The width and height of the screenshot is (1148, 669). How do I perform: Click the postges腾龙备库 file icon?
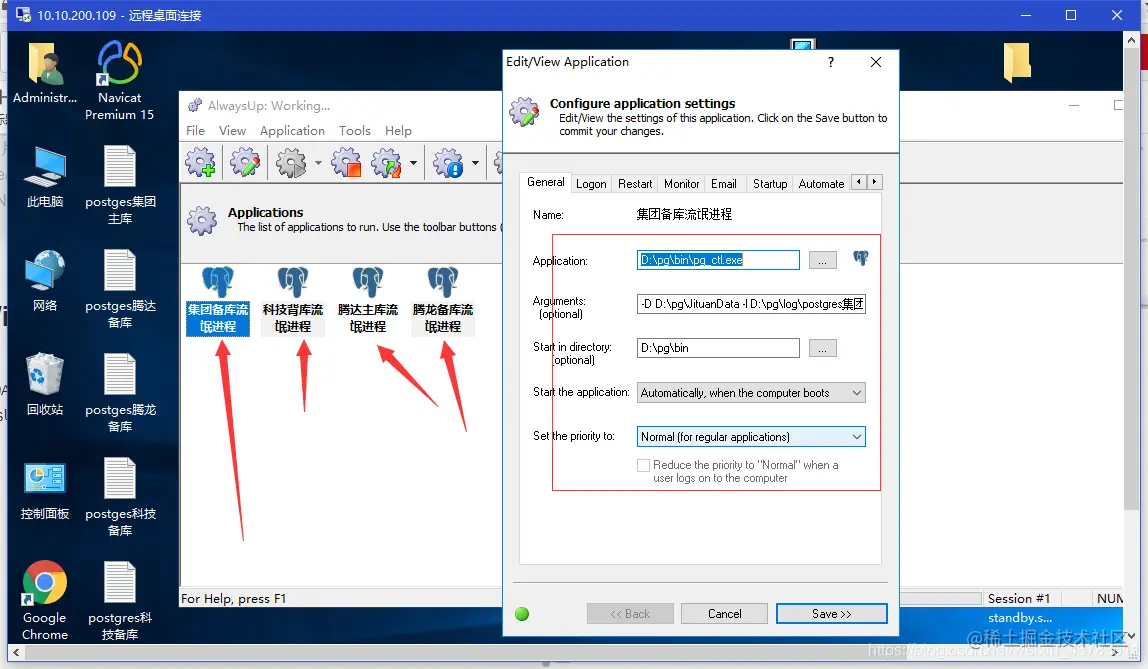(120, 393)
